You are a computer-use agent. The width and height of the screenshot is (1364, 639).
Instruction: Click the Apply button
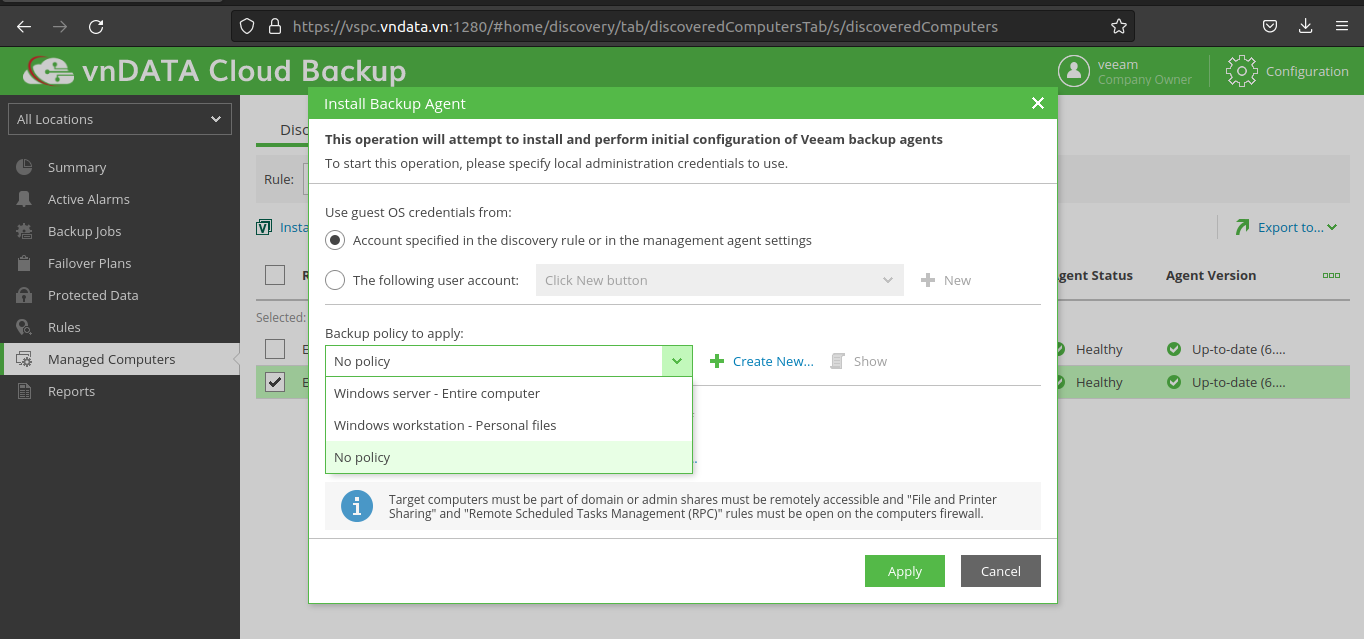point(904,571)
